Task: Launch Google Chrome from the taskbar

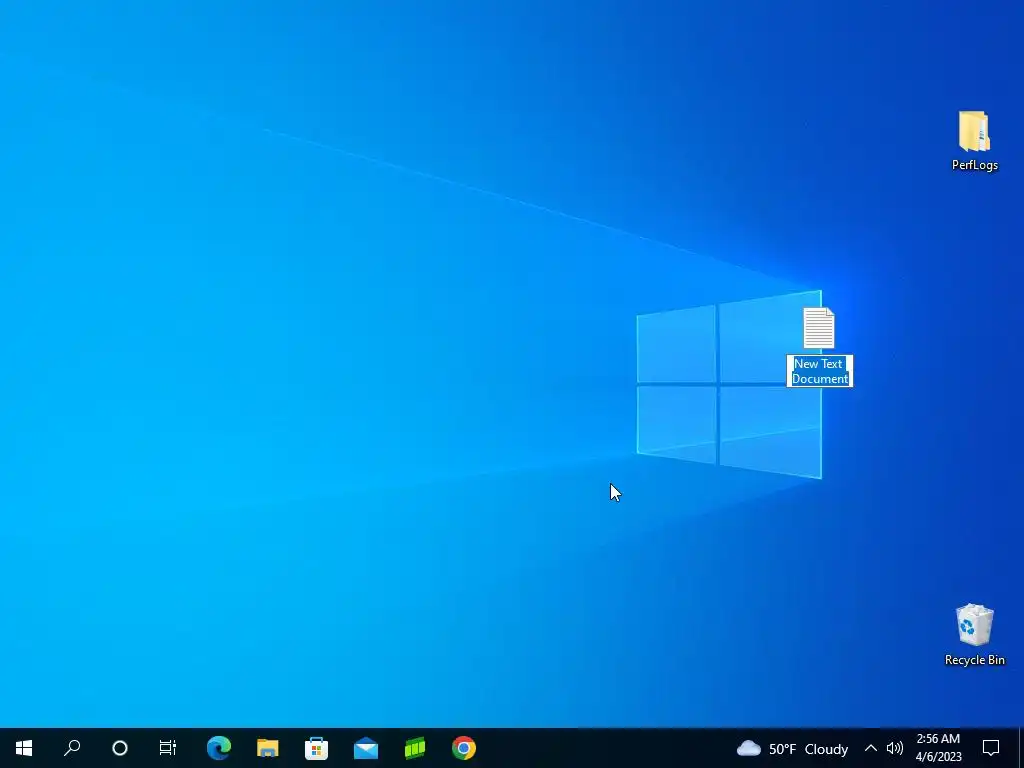Action: pos(464,748)
